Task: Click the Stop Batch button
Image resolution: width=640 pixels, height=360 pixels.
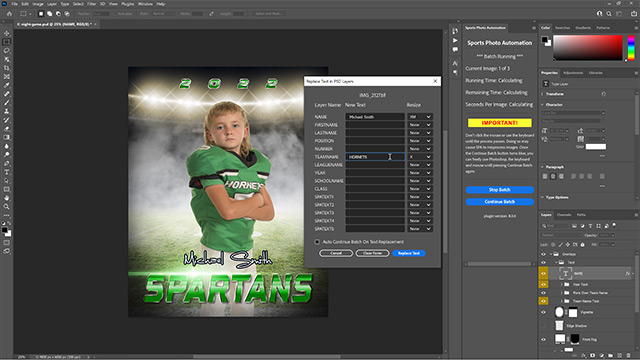Action: tap(500, 190)
